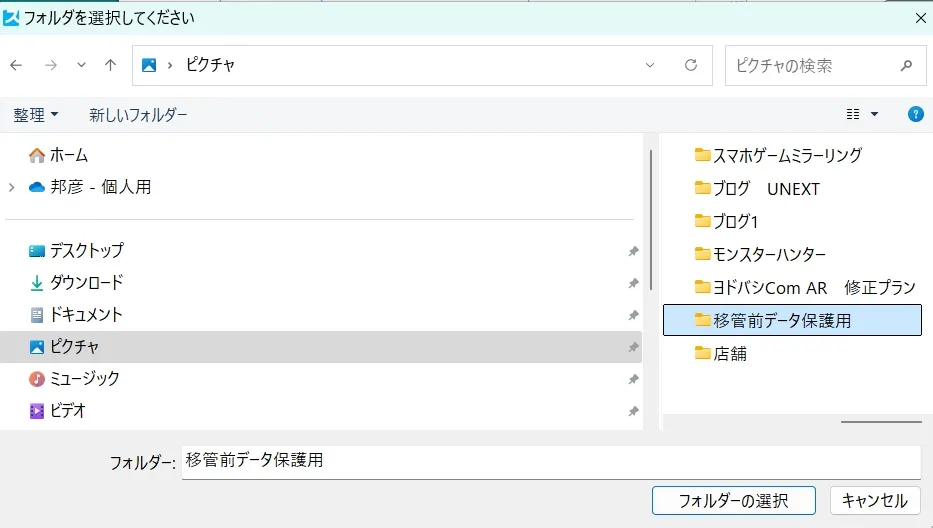Go to ミュージック in the sidebar
The height and width of the screenshot is (528, 933).
(84, 379)
